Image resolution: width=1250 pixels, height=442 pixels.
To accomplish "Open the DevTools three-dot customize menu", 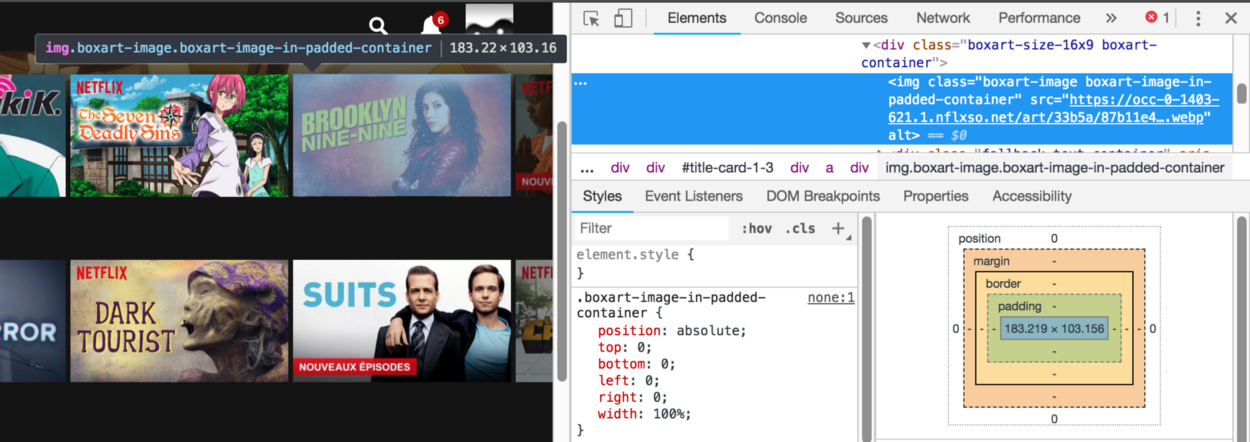I will click(x=1198, y=18).
